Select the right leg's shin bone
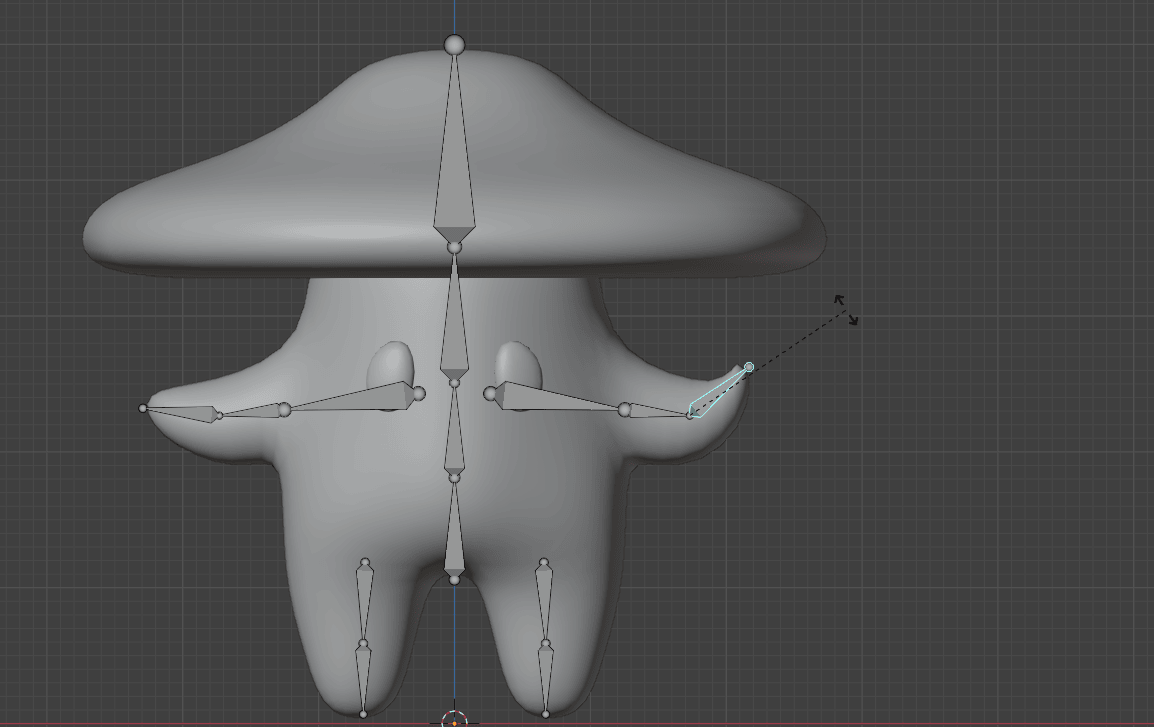This screenshot has width=1154, height=727. [545, 680]
